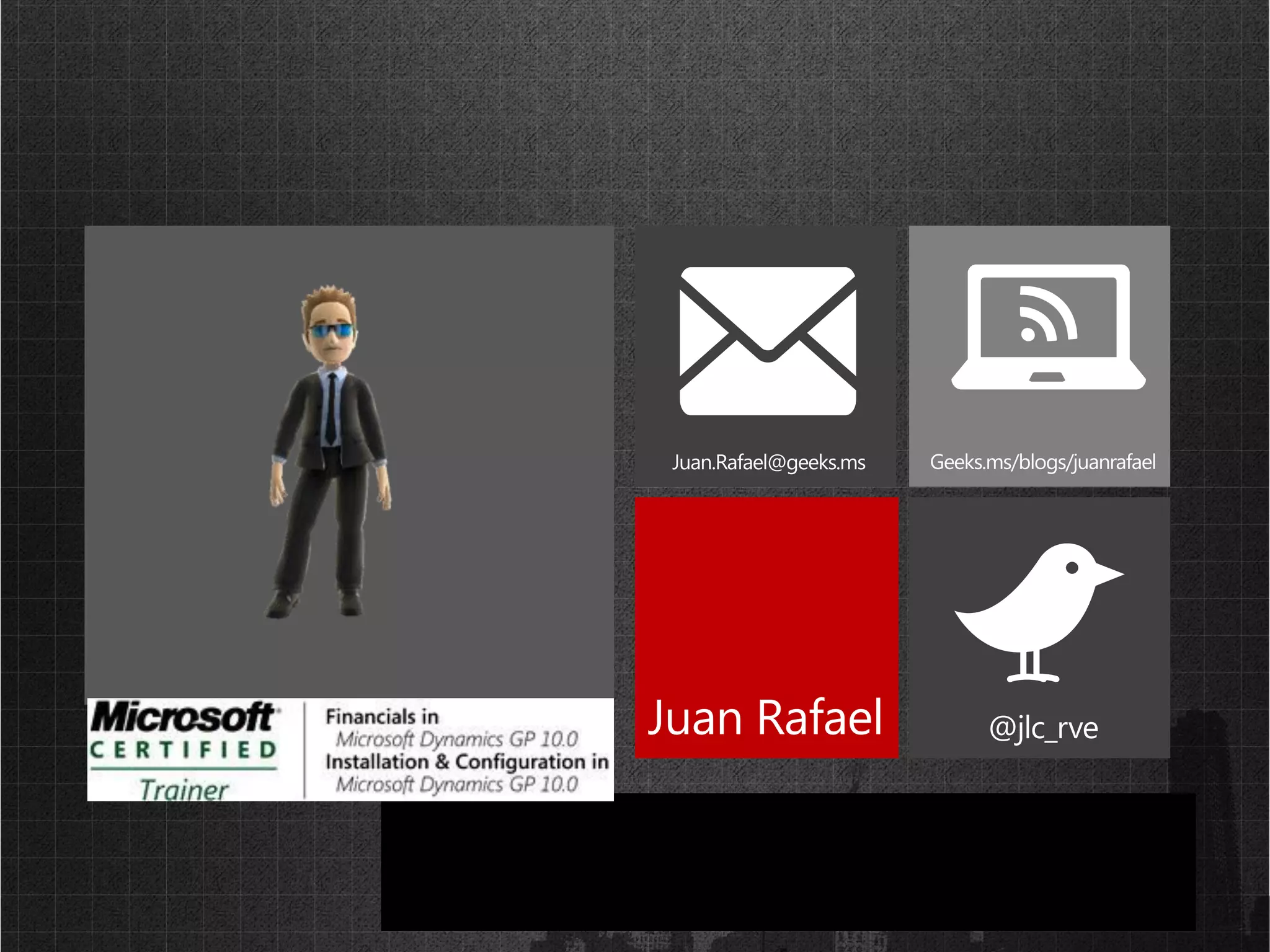Open the Geeks.ms/blogs/juanrafael blog link

coord(1042,462)
